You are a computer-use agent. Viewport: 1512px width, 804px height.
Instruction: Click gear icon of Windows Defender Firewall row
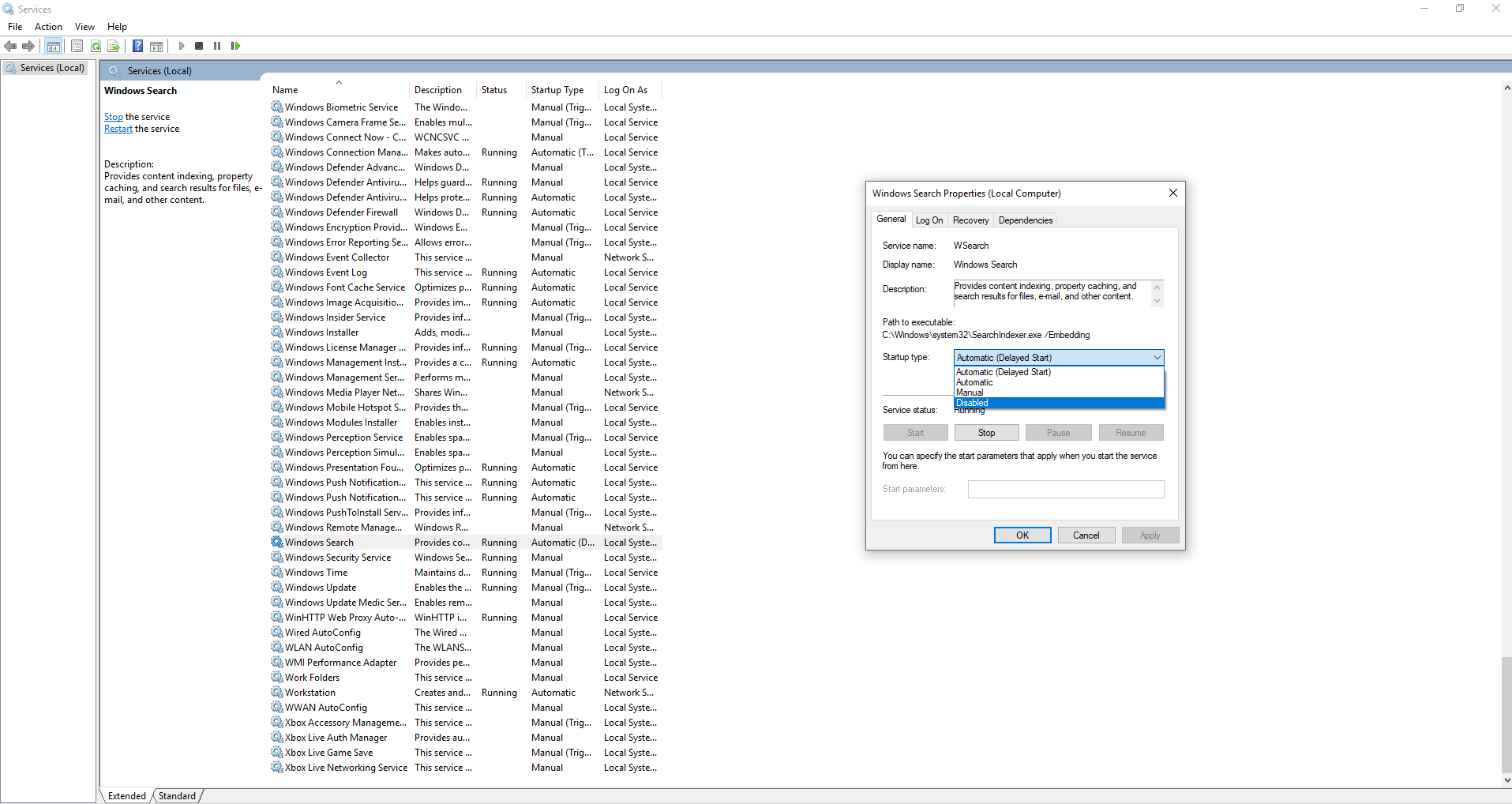tap(276, 212)
